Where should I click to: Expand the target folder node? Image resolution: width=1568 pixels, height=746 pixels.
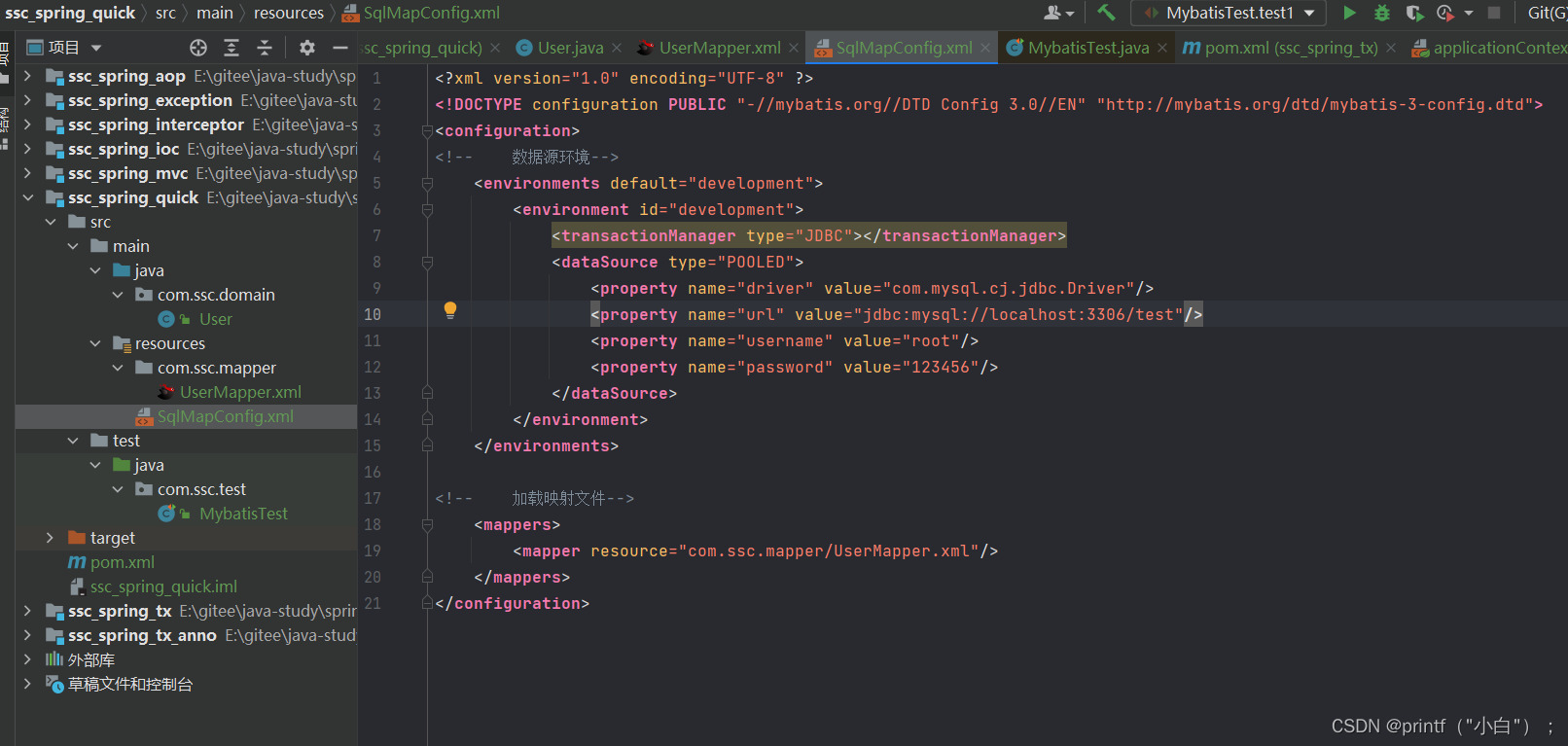pos(50,538)
